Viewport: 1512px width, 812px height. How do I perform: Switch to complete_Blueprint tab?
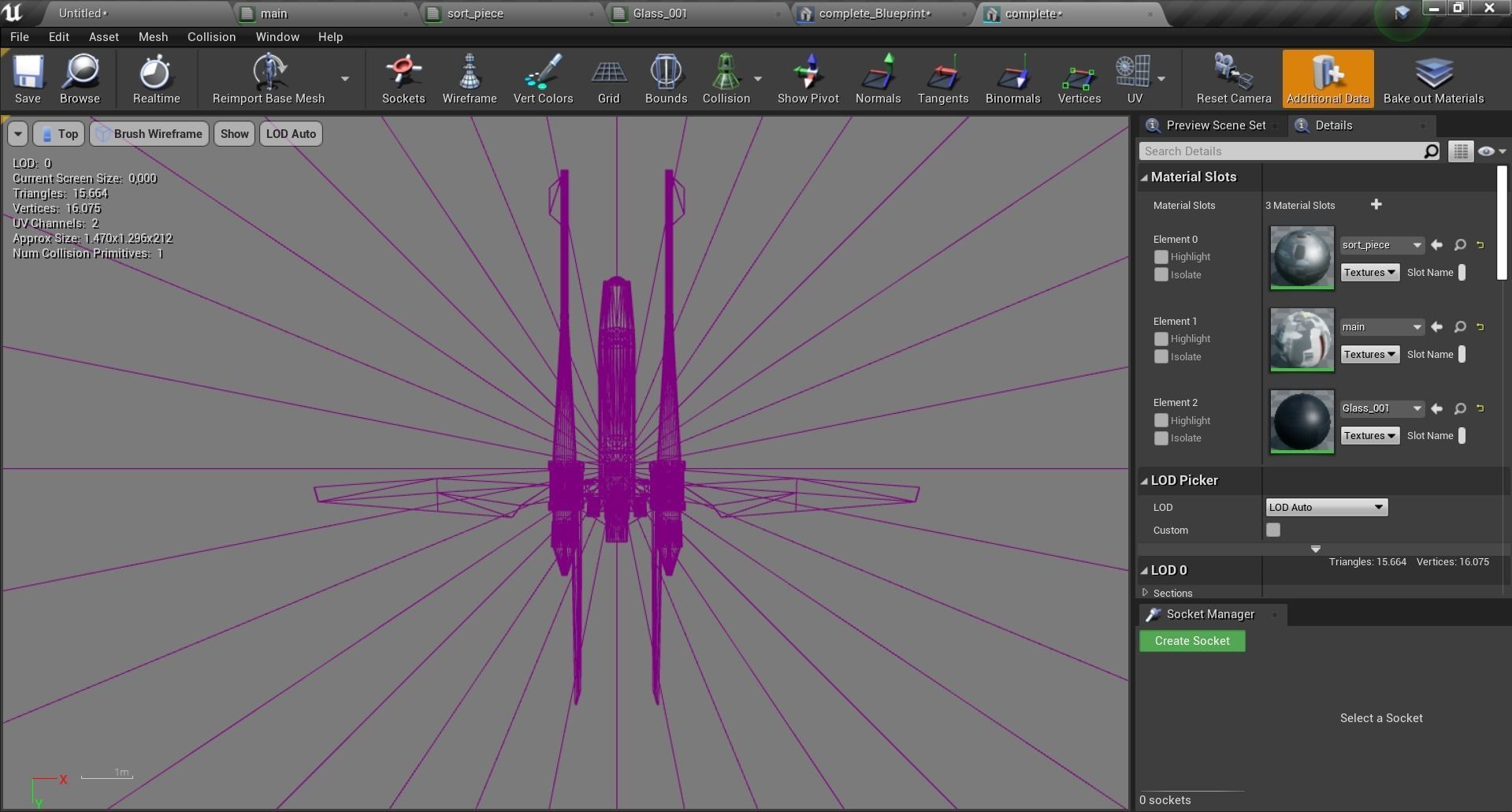tap(882, 13)
